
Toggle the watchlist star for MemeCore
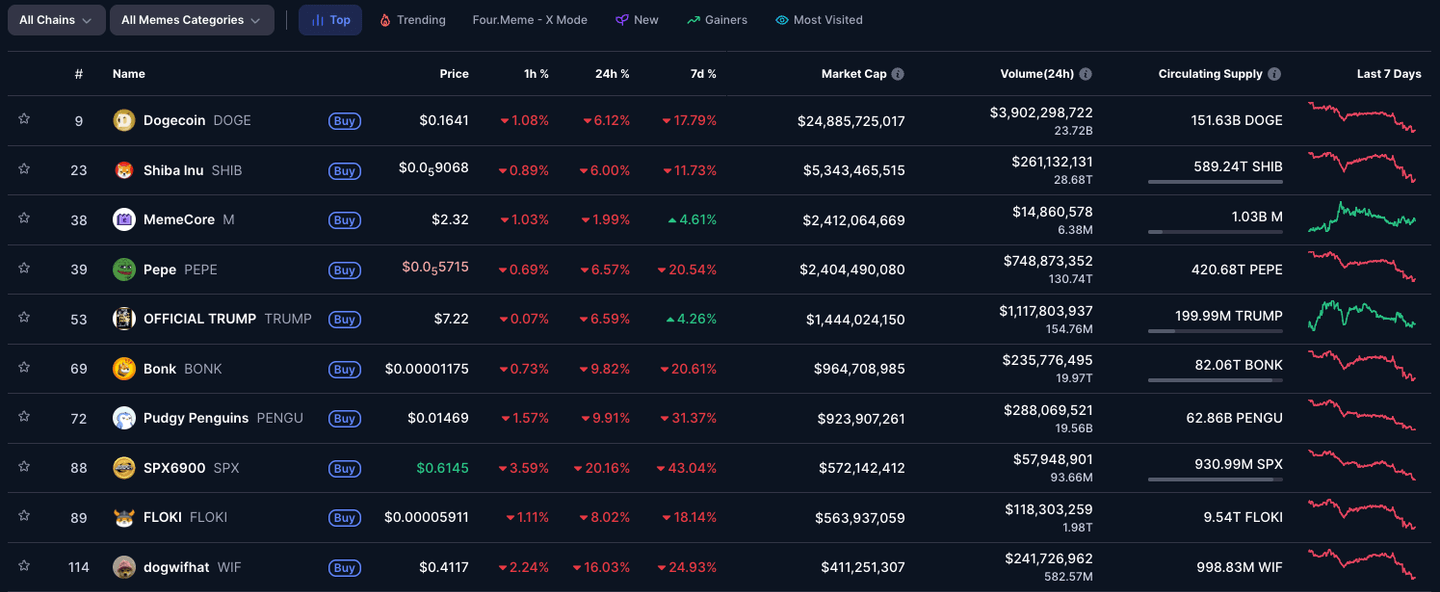[24, 218]
